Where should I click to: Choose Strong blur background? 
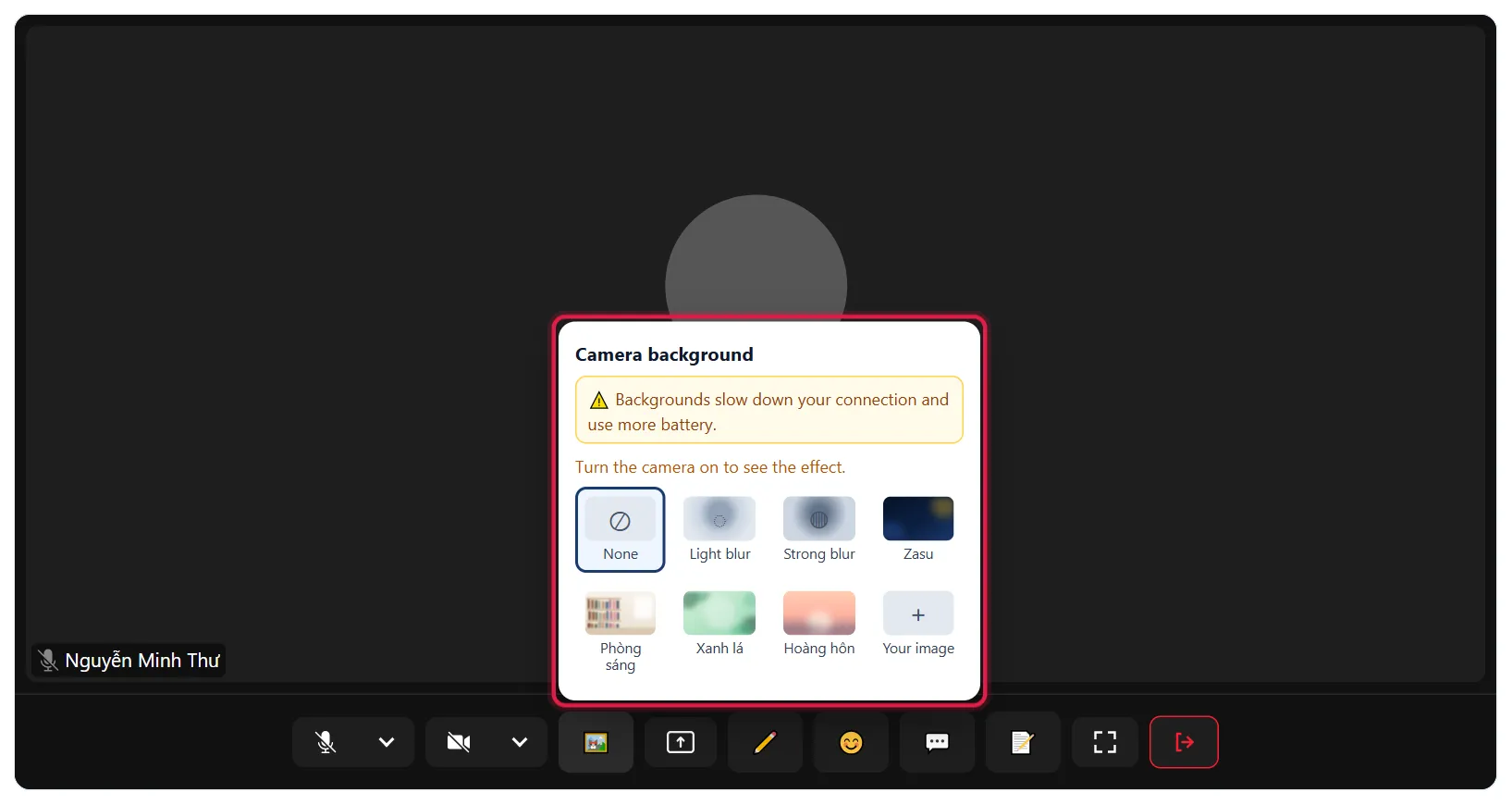pyautogui.click(x=819, y=530)
